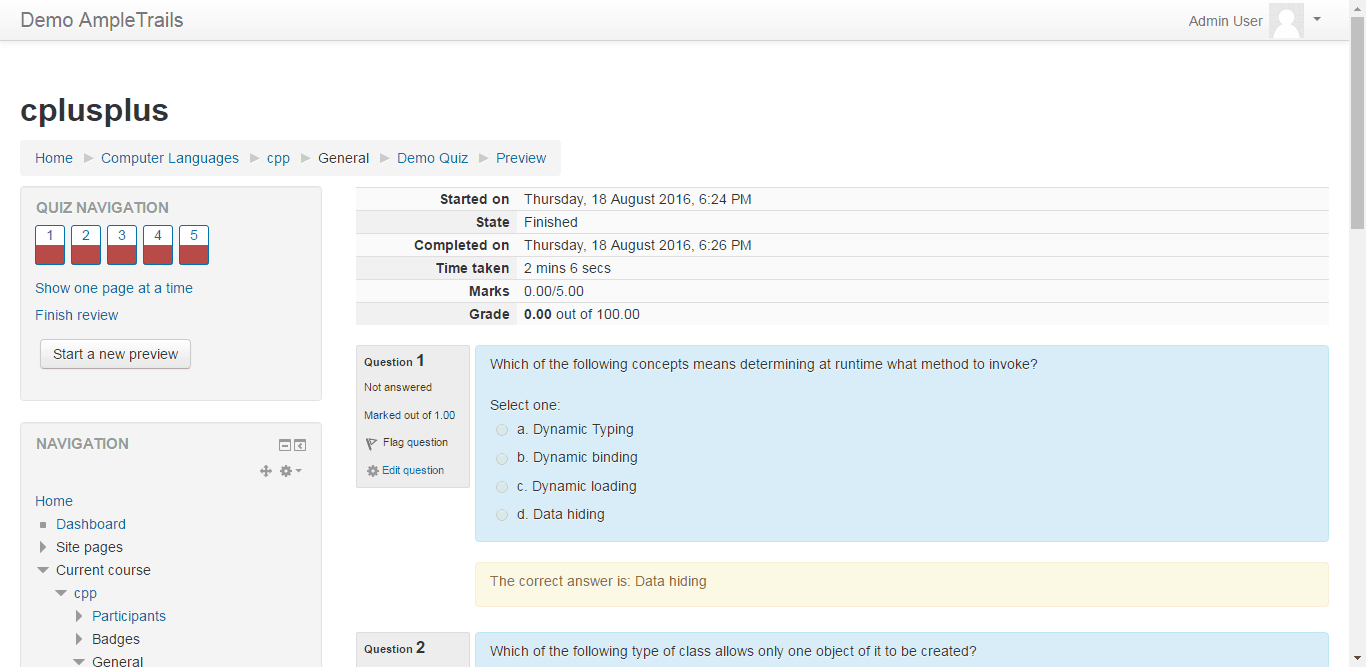Select option a. Dynamic Typing
The height and width of the screenshot is (667, 1366).
point(502,430)
